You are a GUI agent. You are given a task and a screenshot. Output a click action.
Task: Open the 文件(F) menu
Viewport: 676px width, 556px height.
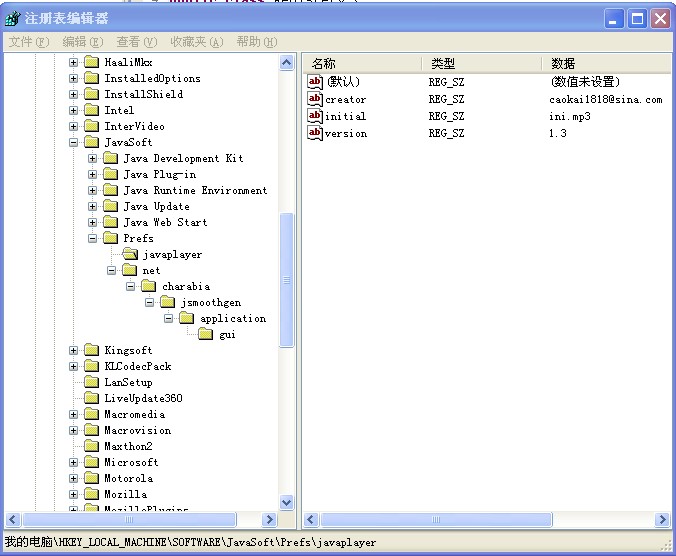(x=29, y=42)
